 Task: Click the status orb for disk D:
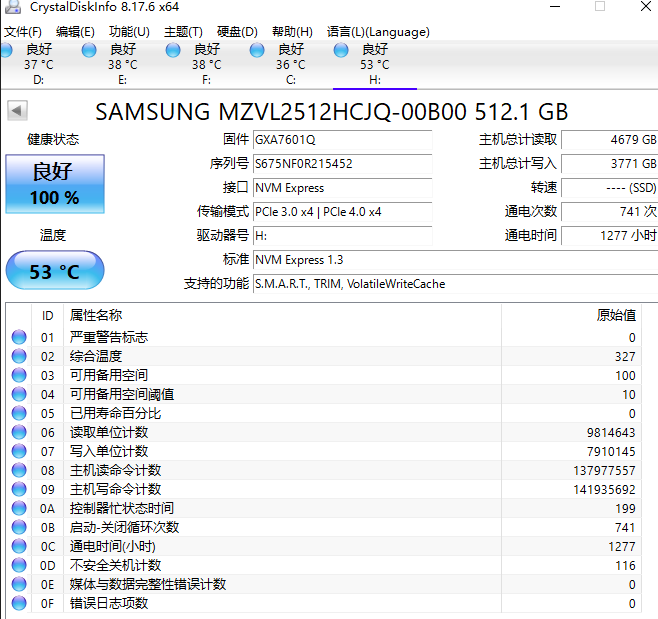click(6, 50)
